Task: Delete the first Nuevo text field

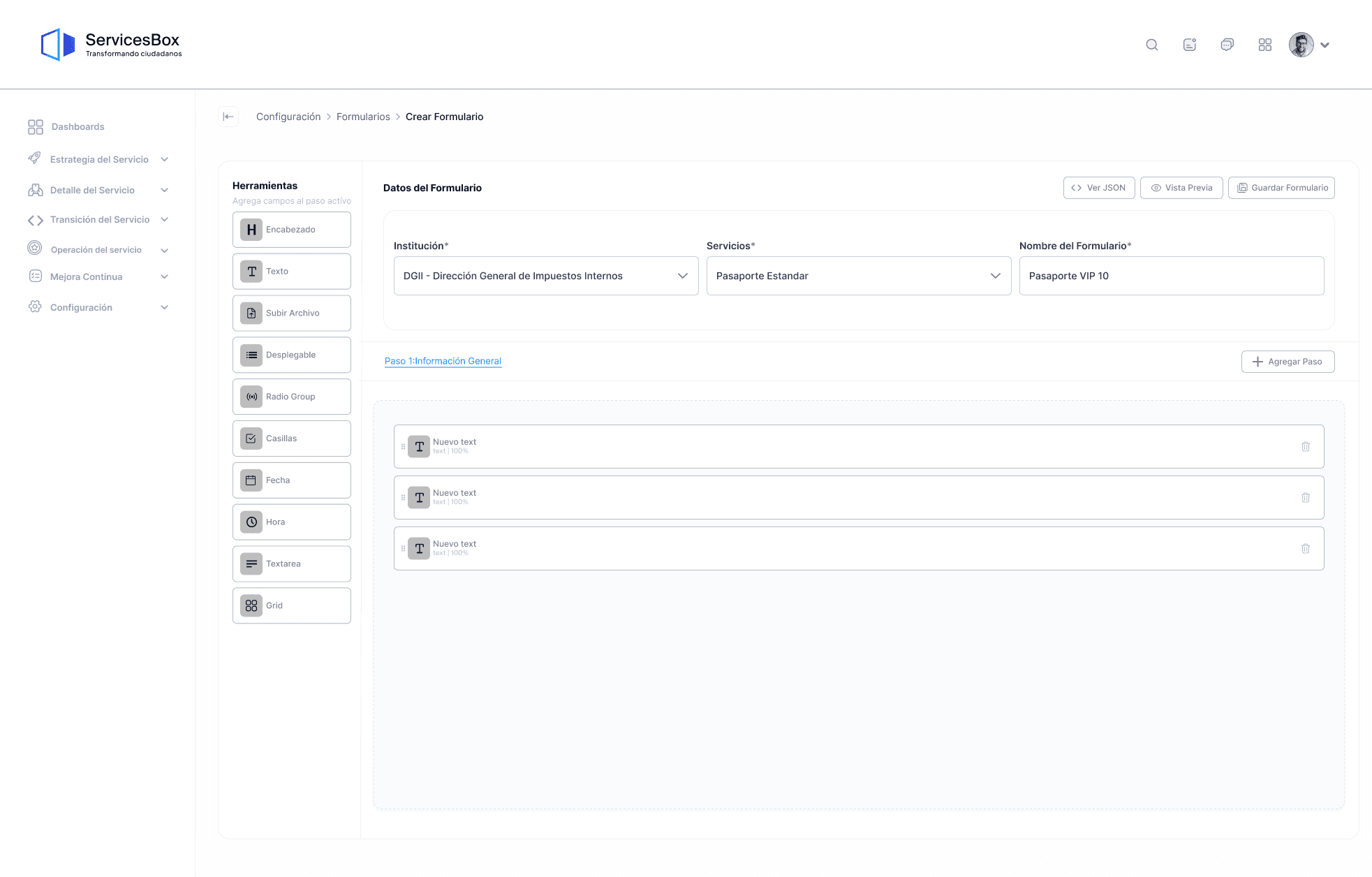Action: point(1305,447)
